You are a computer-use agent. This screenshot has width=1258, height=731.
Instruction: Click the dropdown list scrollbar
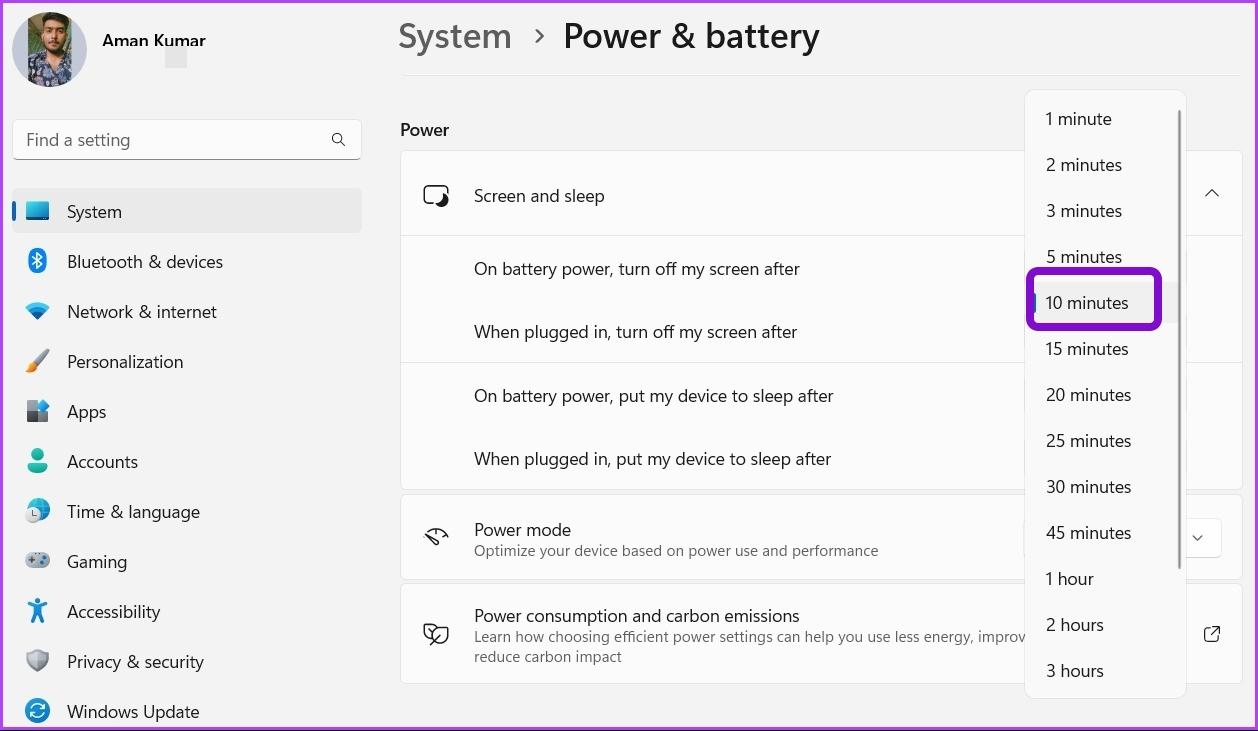pos(1180,340)
